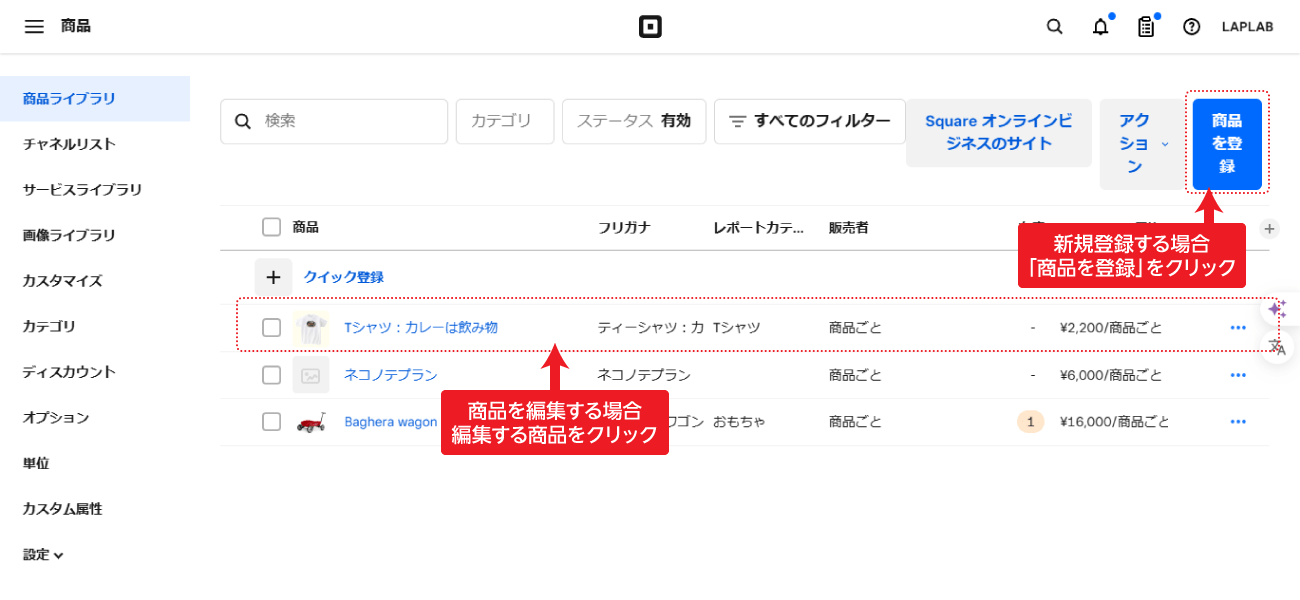Image resolution: width=1300 pixels, height=600 pixels.
Task: Open the help question mark icon
Action: coord(1191,26)
